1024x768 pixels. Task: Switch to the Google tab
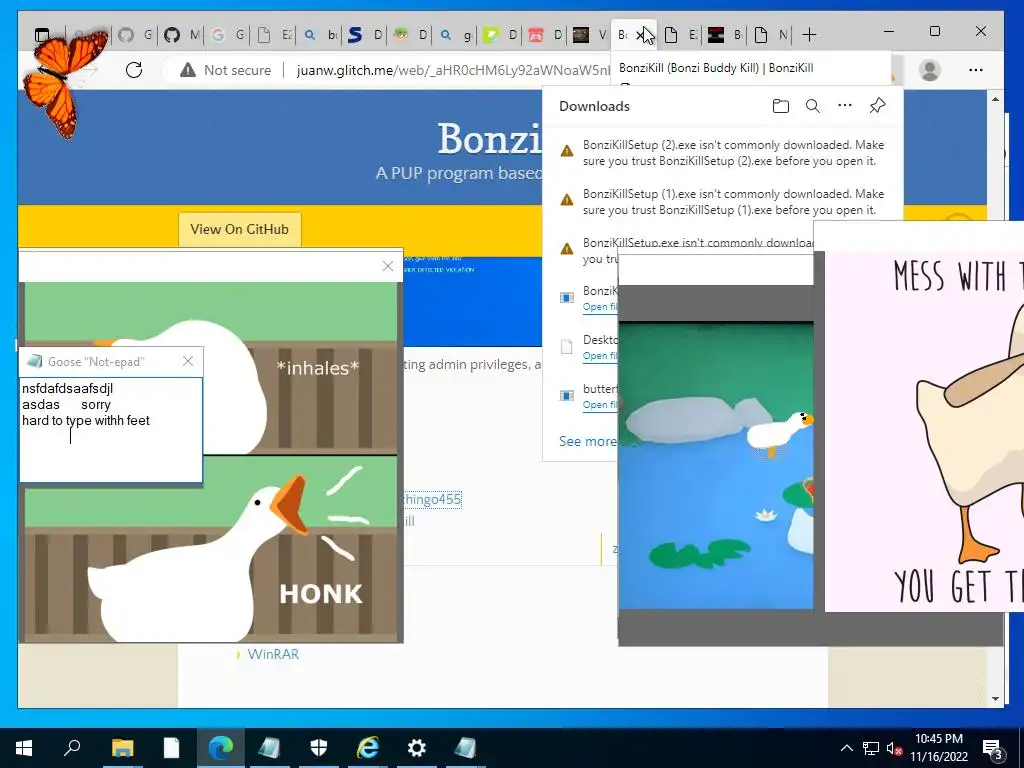228,35
